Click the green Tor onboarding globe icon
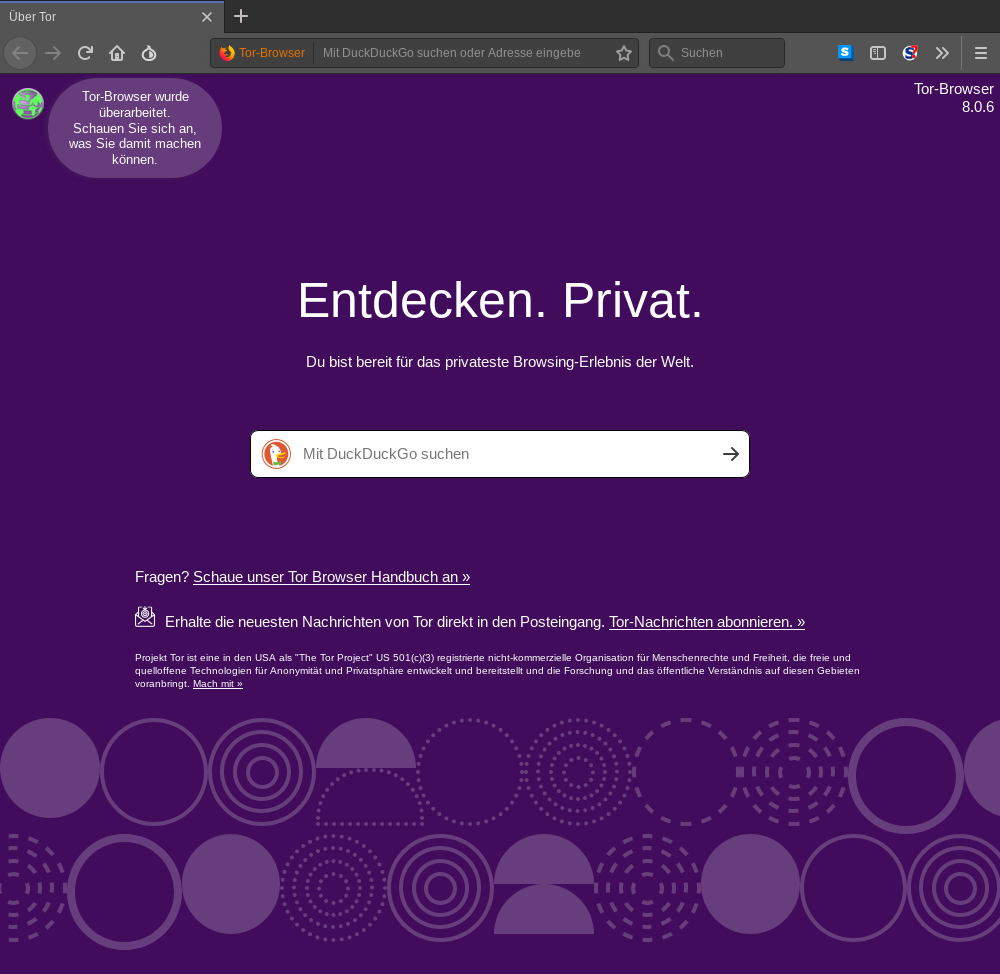1000x974 pixels. click(28, 104)
